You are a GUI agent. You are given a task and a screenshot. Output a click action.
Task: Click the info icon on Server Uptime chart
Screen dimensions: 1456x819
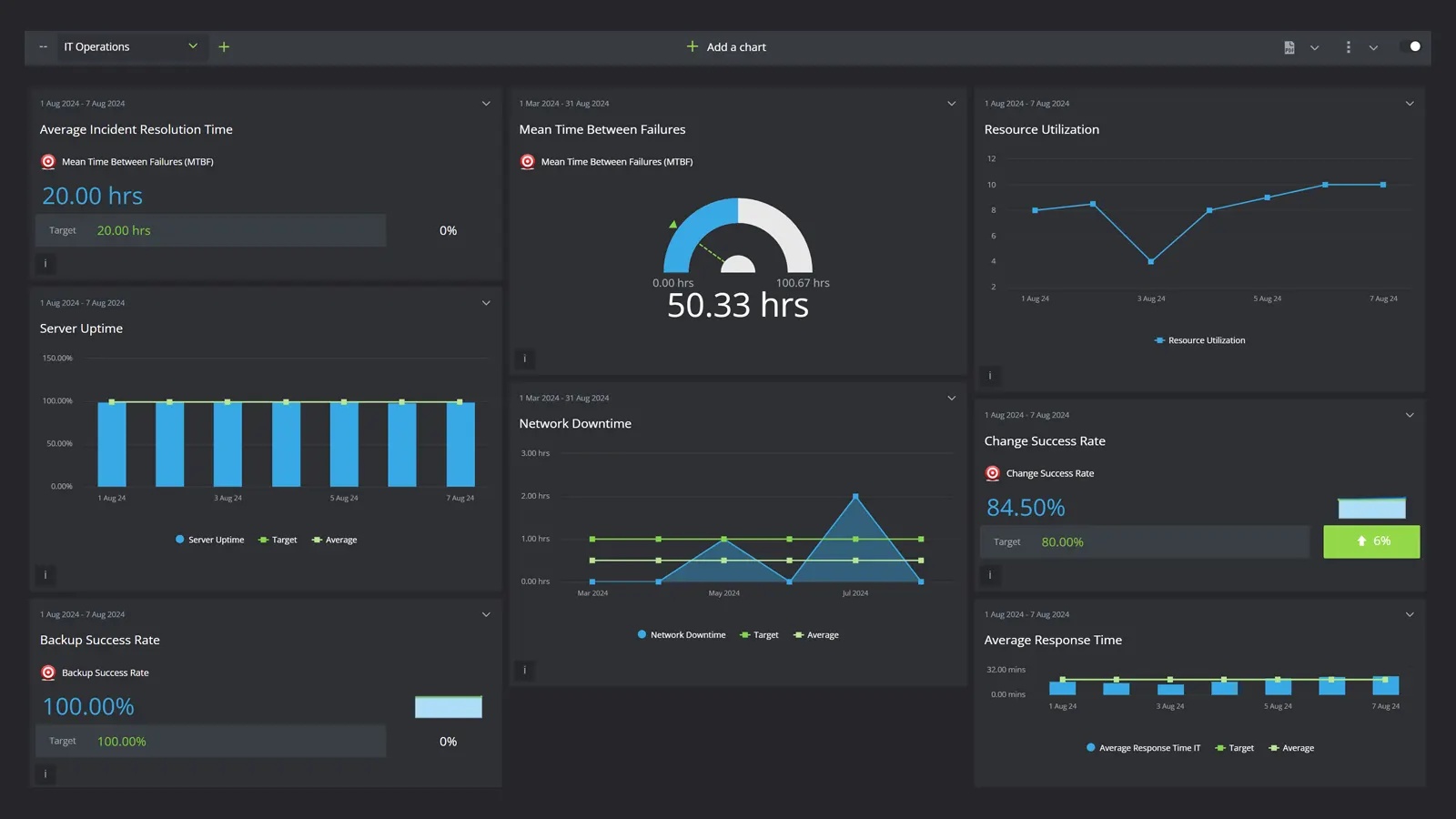tap(45, 574)
